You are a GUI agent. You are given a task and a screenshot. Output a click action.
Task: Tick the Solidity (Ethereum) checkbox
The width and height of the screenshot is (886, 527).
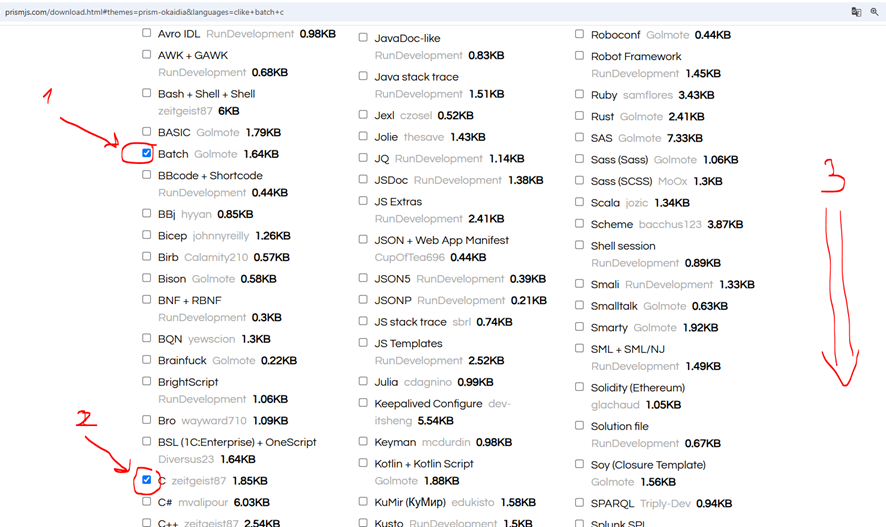click(579, 387)
